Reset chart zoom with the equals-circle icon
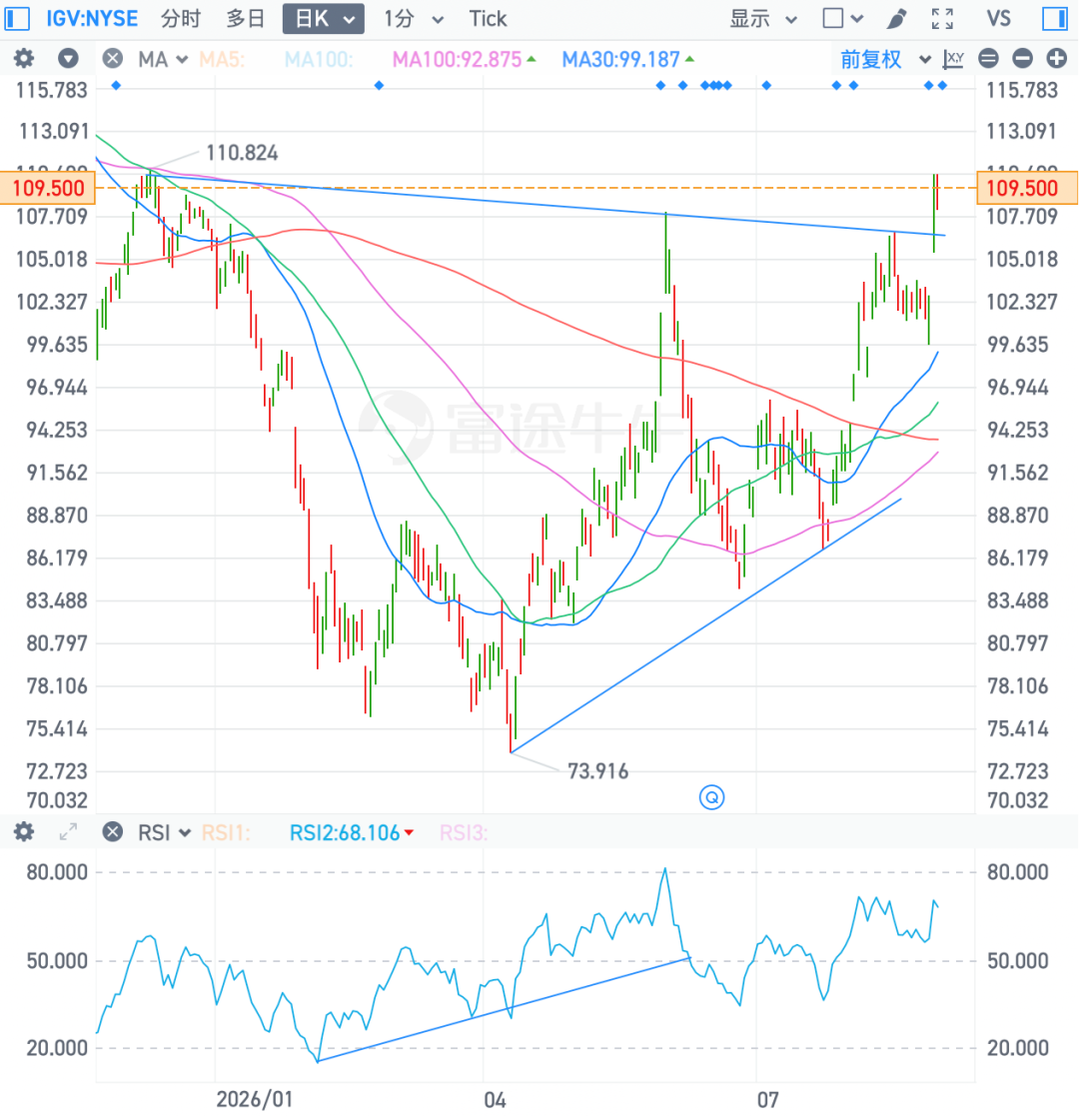The width and height of the screenshot is (1079, 1120). coord(989,59)
